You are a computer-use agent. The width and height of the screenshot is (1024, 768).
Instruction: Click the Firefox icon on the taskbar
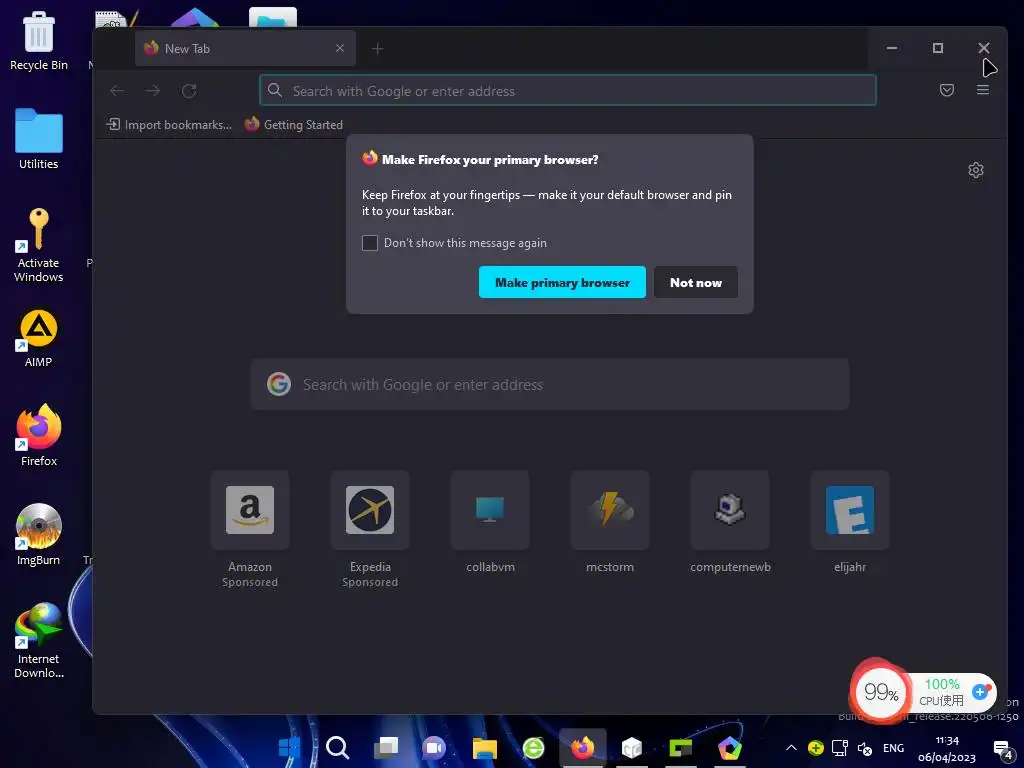pos(583,747)
